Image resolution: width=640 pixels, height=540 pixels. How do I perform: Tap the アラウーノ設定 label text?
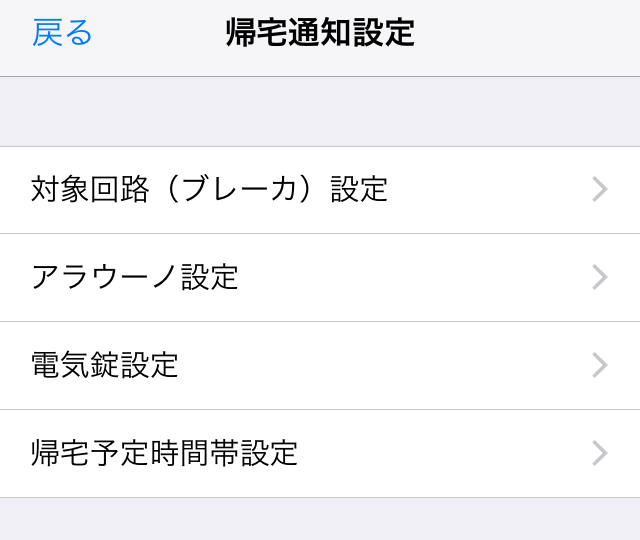[x=135, y=277]
